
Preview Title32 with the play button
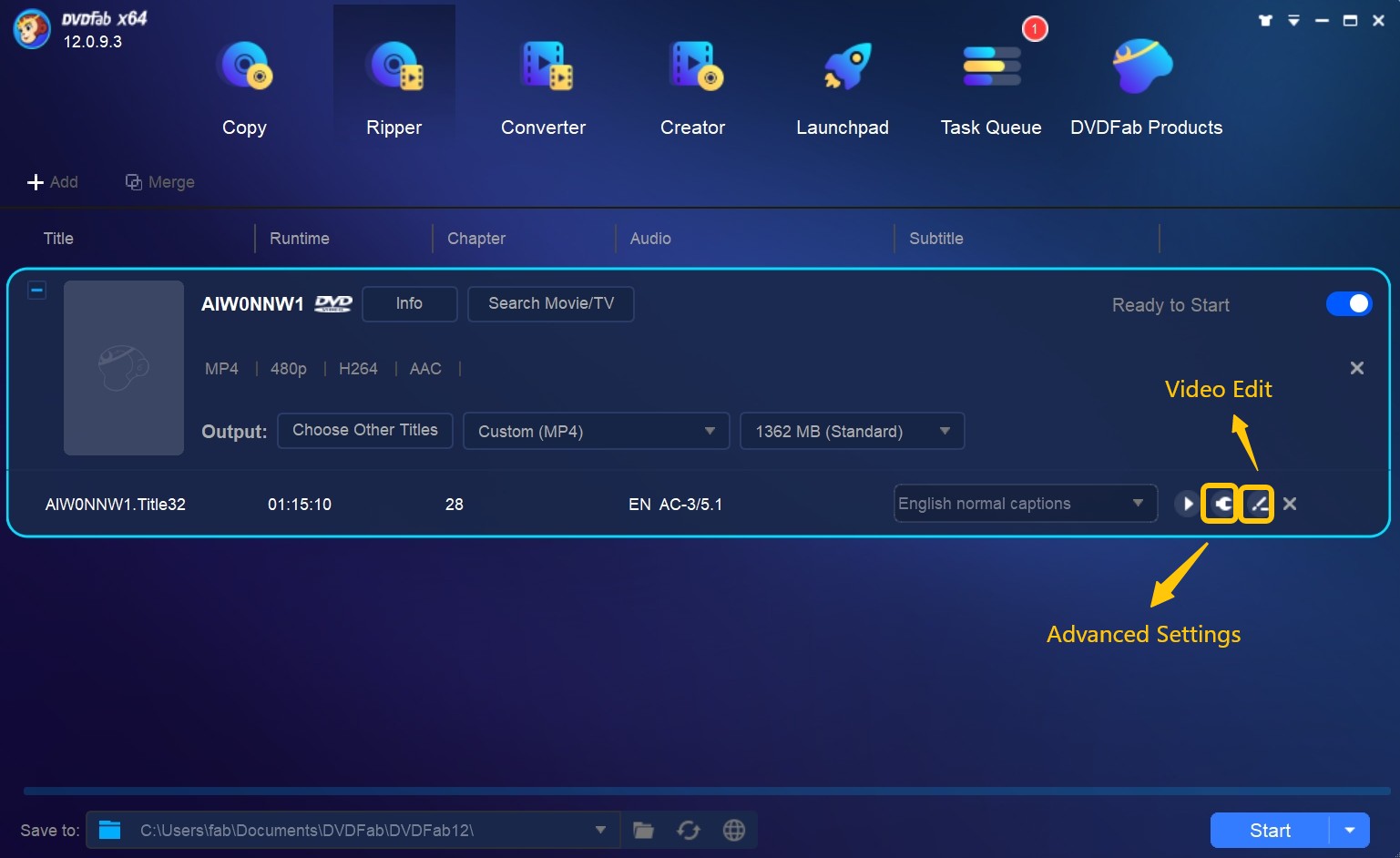tap(1187, 503)
